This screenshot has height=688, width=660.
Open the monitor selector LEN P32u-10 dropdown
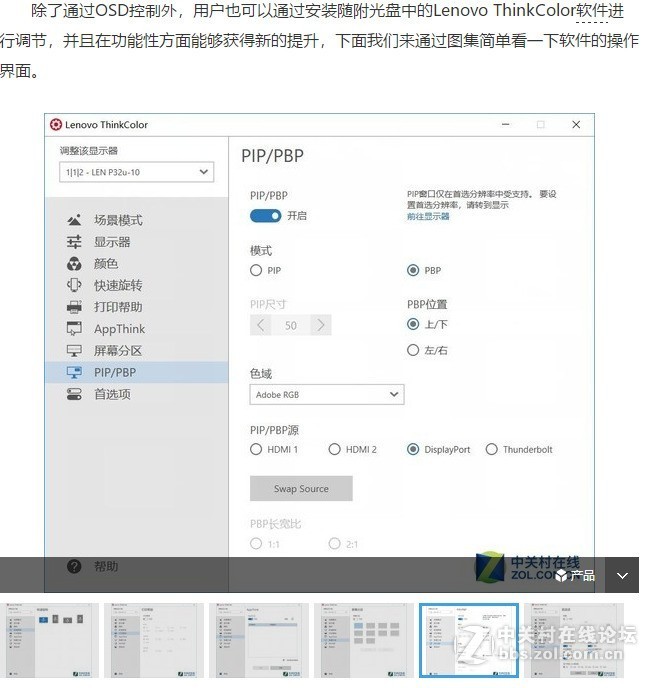pos(136,172)
